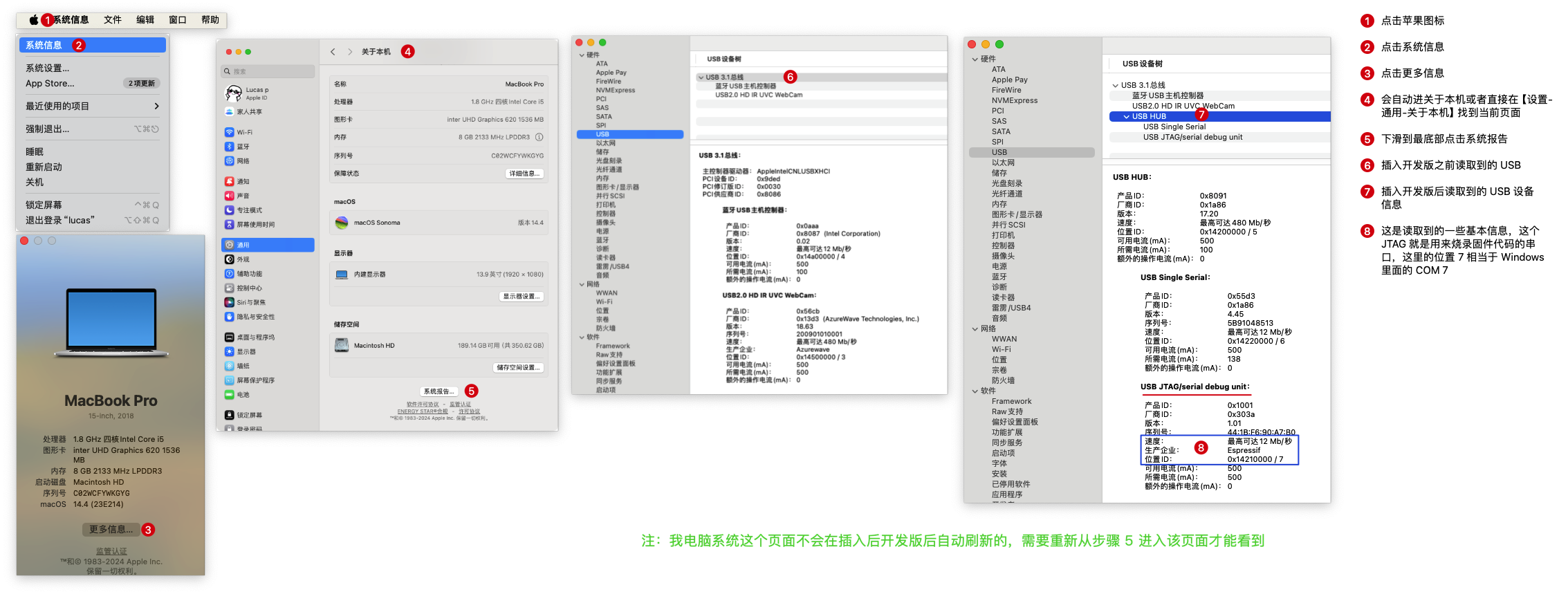This screenshot has width=1568, height=594.
Task: Select Framework in the USB HUB window sidebar
Action: click(1011, 402)
